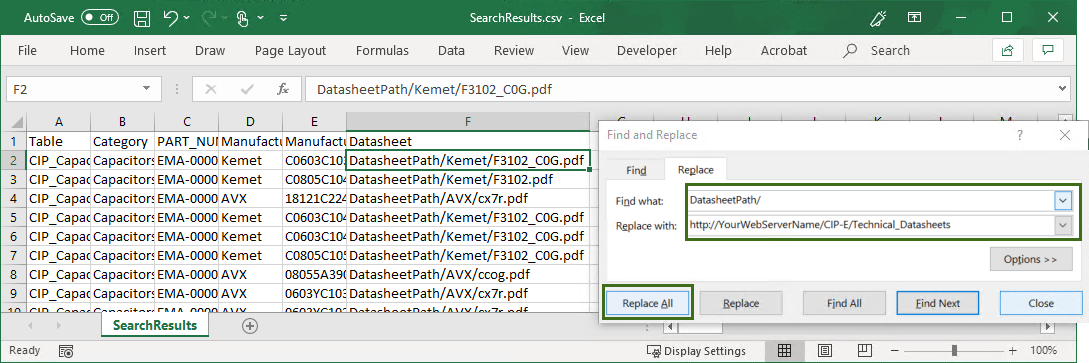Open the View tab
Viewport: 1089px width, 363px height.
tap(575, 51)
